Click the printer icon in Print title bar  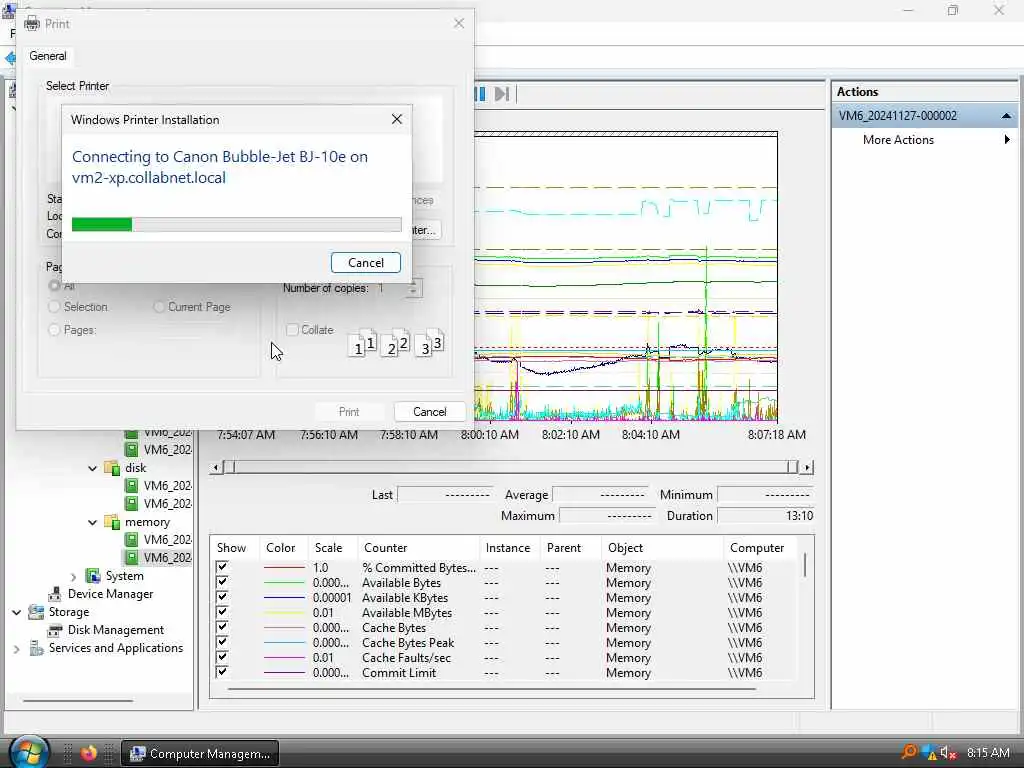pos(31,24)
